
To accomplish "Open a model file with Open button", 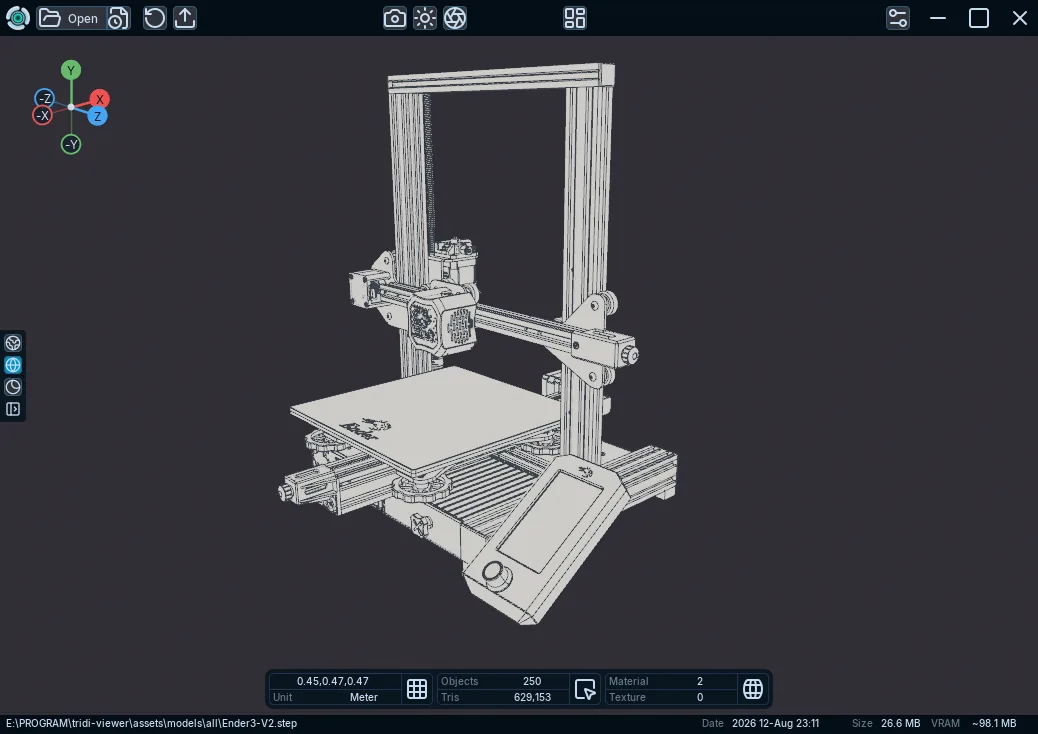I will pyautogui.click(x=71, y=19).
